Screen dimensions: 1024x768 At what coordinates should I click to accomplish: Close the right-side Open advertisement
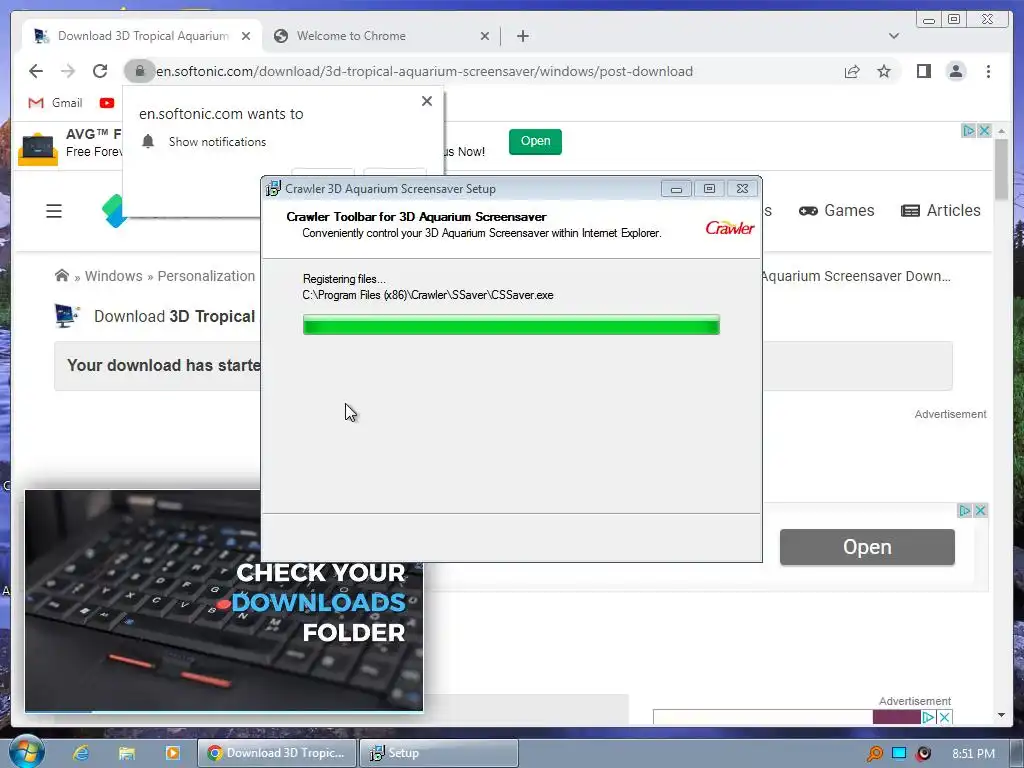[x=980, y=511]
